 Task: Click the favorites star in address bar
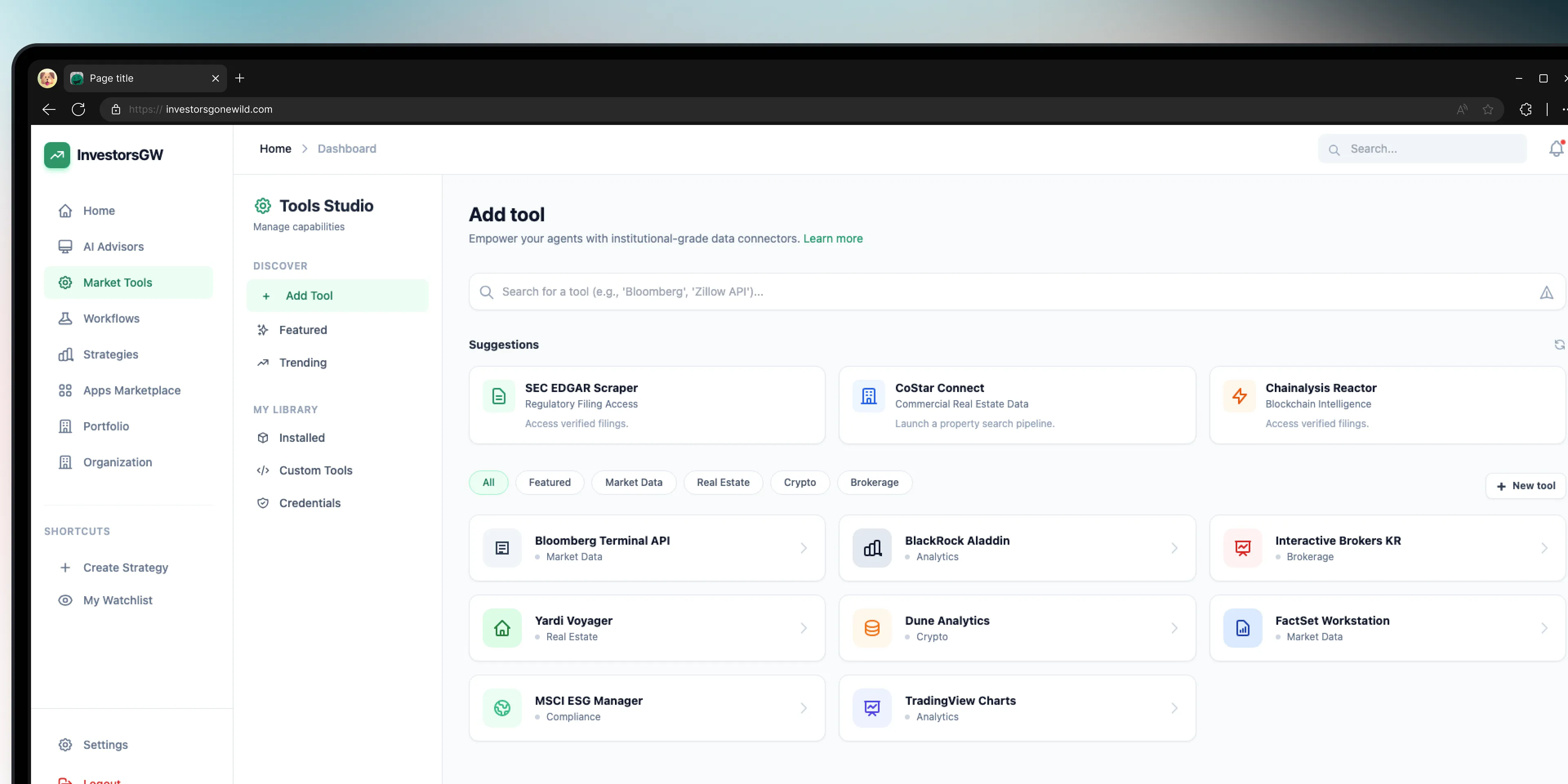pyautogui.click(x=1488, y=109)
